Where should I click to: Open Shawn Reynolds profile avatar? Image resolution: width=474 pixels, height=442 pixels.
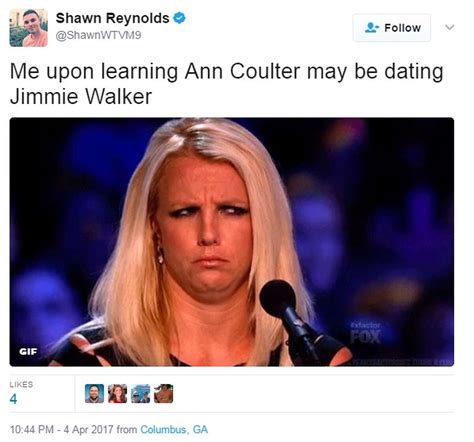pyautogui.click(x=28, y=28)
